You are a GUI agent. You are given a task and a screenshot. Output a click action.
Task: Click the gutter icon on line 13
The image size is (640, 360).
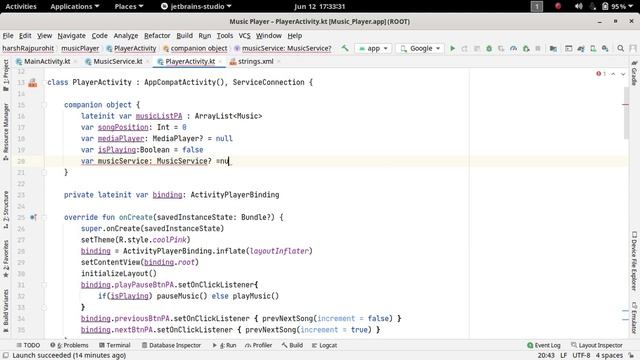click(33, 82)
